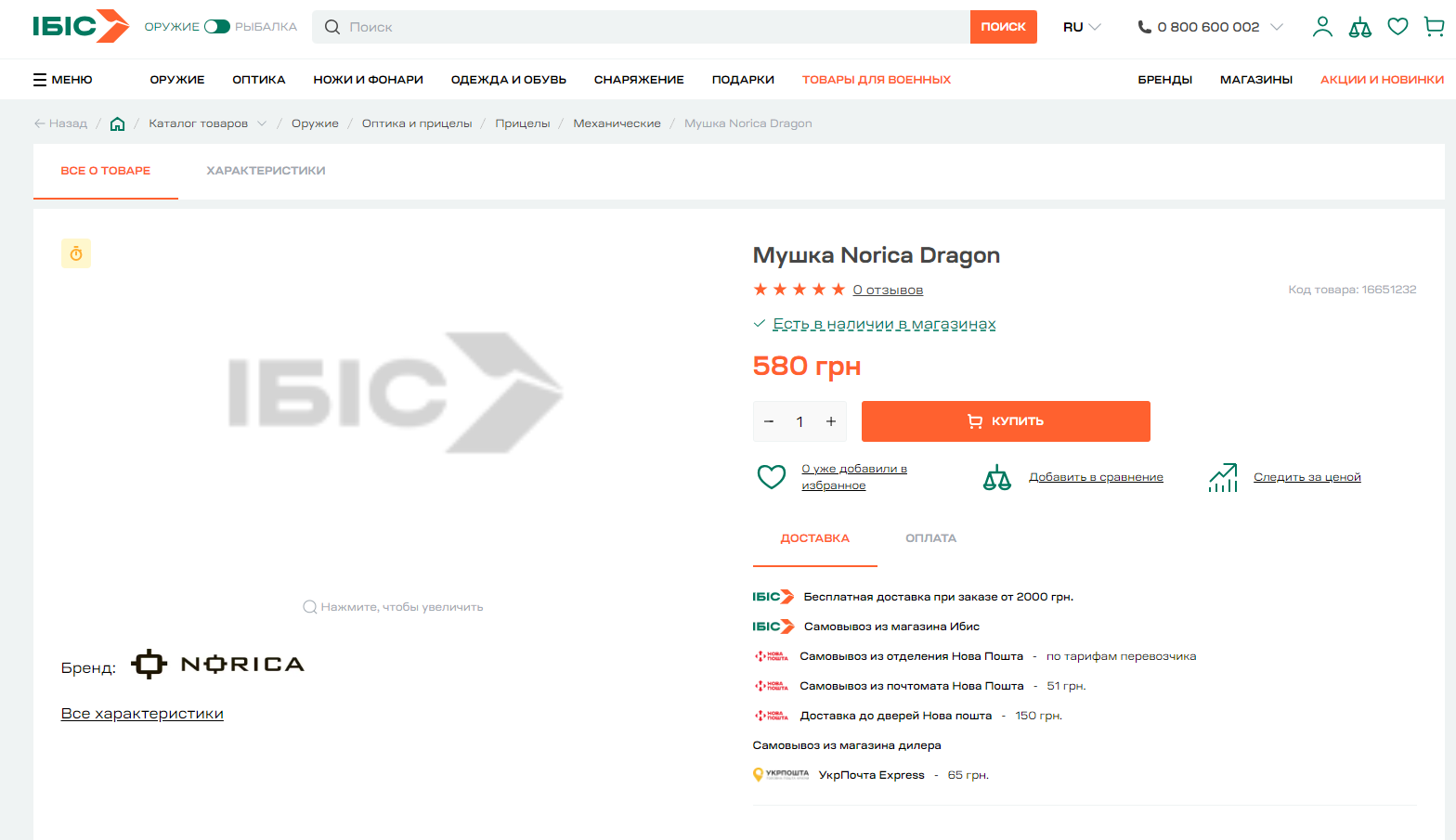This screenshot has width=1456, height=840.
Task: Open the wishlist heart icon in header
Action: tap(1397, 27)
